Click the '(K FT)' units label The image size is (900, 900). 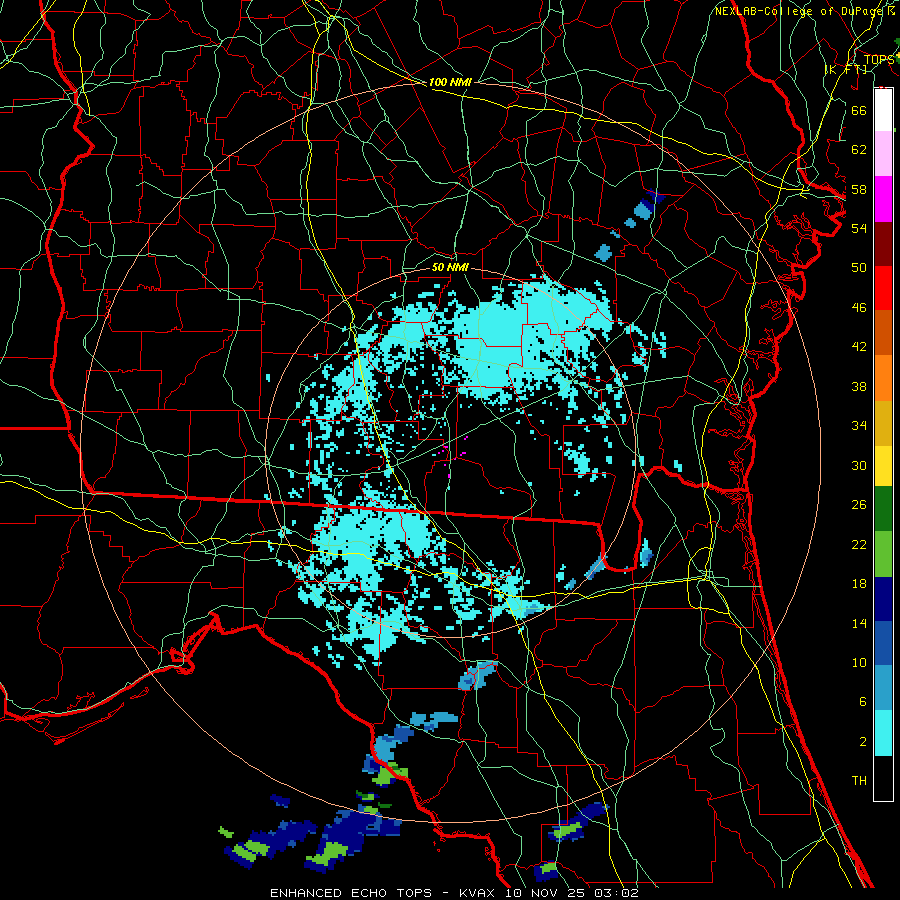[x=846, y=69]
